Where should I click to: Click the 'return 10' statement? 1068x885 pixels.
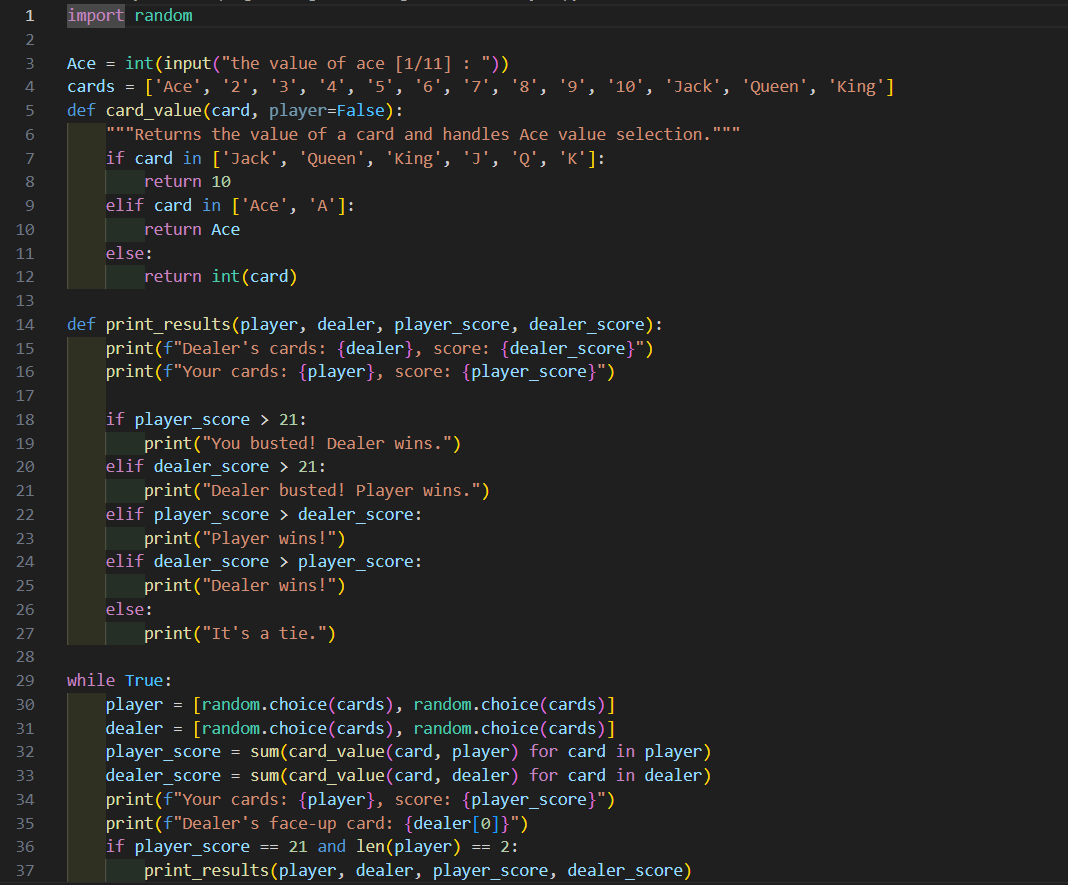[x=187, y=181]
